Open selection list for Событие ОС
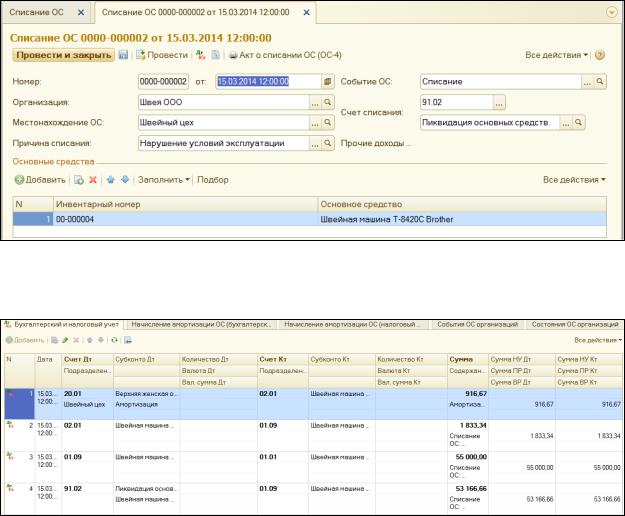 [x=587, y=82]
